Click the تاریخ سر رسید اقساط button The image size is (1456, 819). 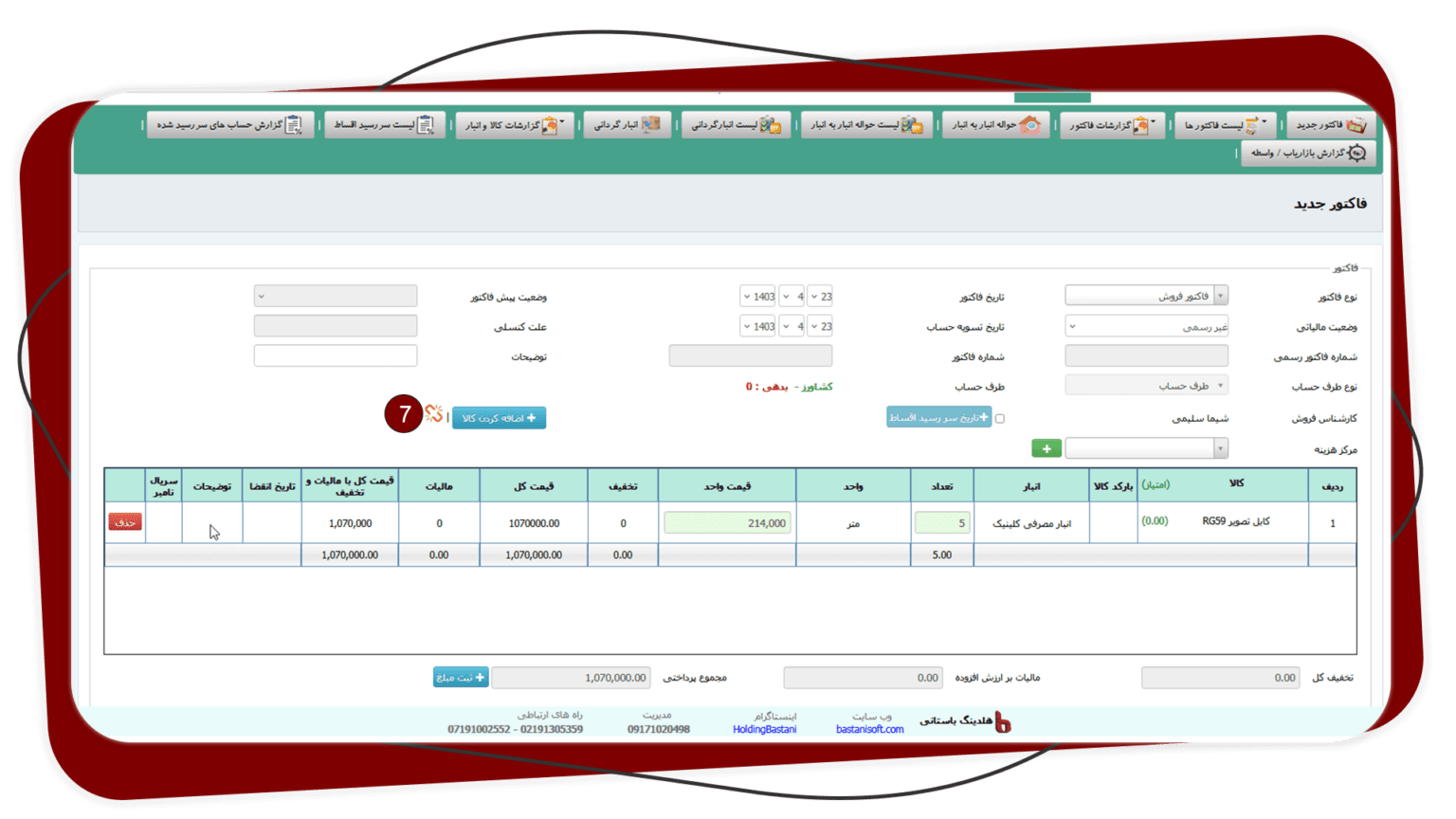click(x=938, y=417)
